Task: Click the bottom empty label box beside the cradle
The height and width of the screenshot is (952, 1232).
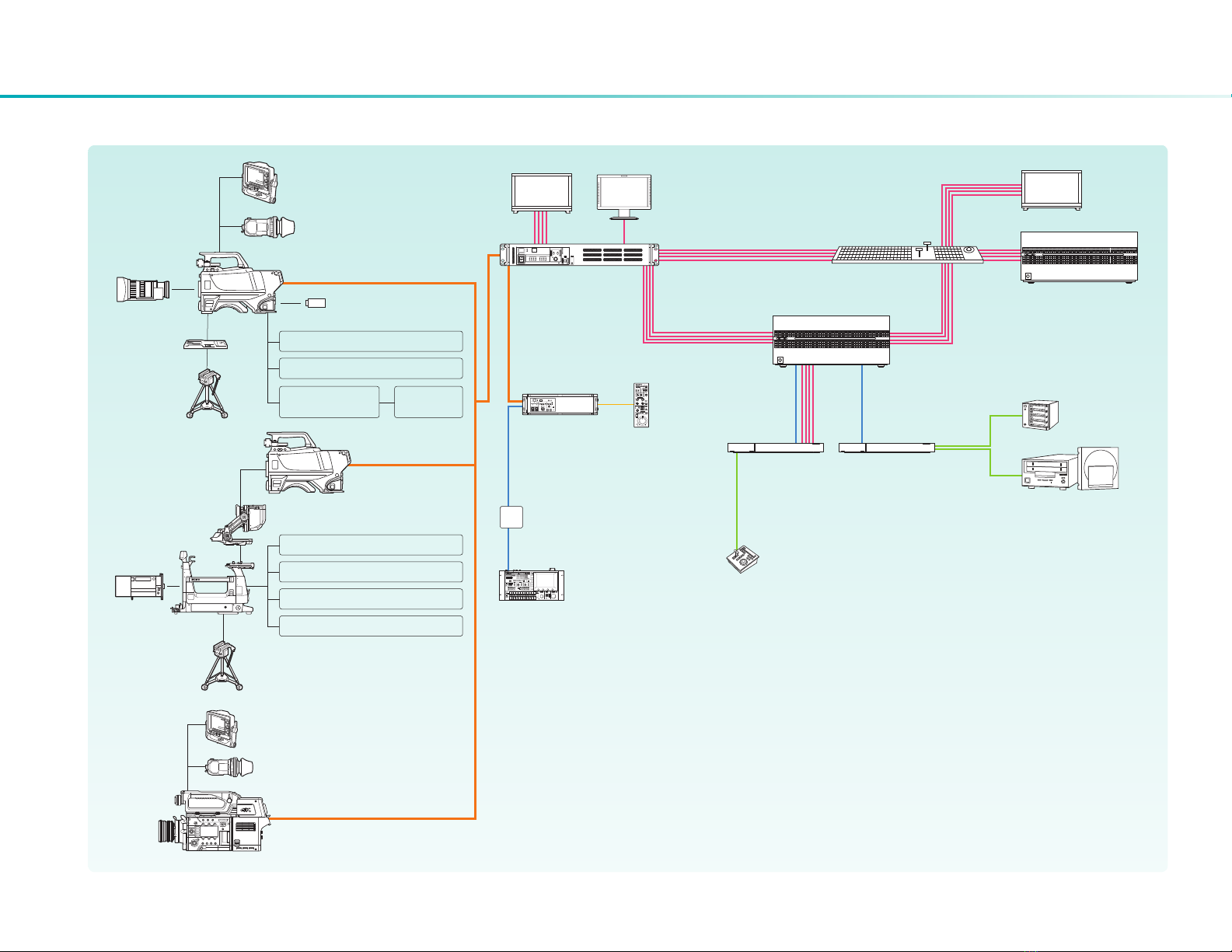Action: pos(371,626)
